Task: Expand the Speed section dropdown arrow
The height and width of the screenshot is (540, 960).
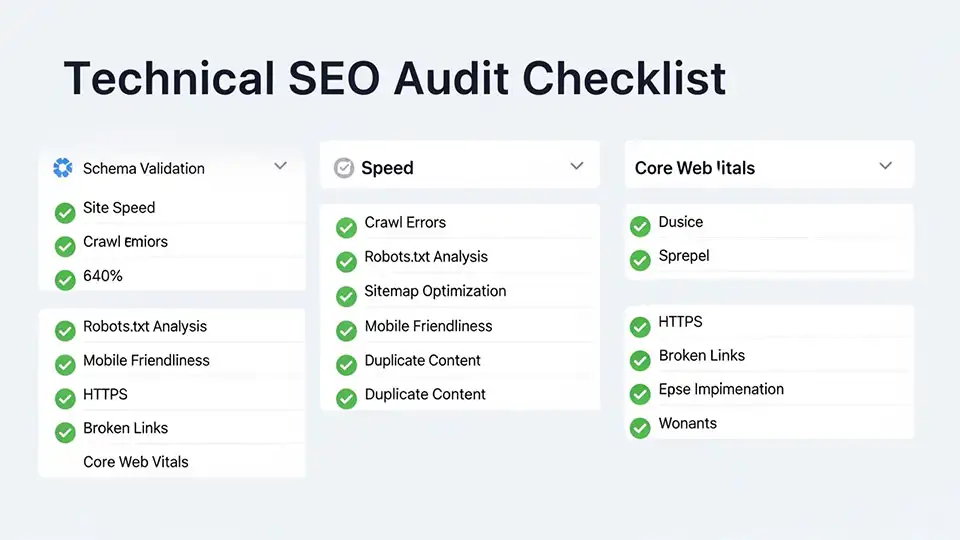Action: (x=576, y=166)
